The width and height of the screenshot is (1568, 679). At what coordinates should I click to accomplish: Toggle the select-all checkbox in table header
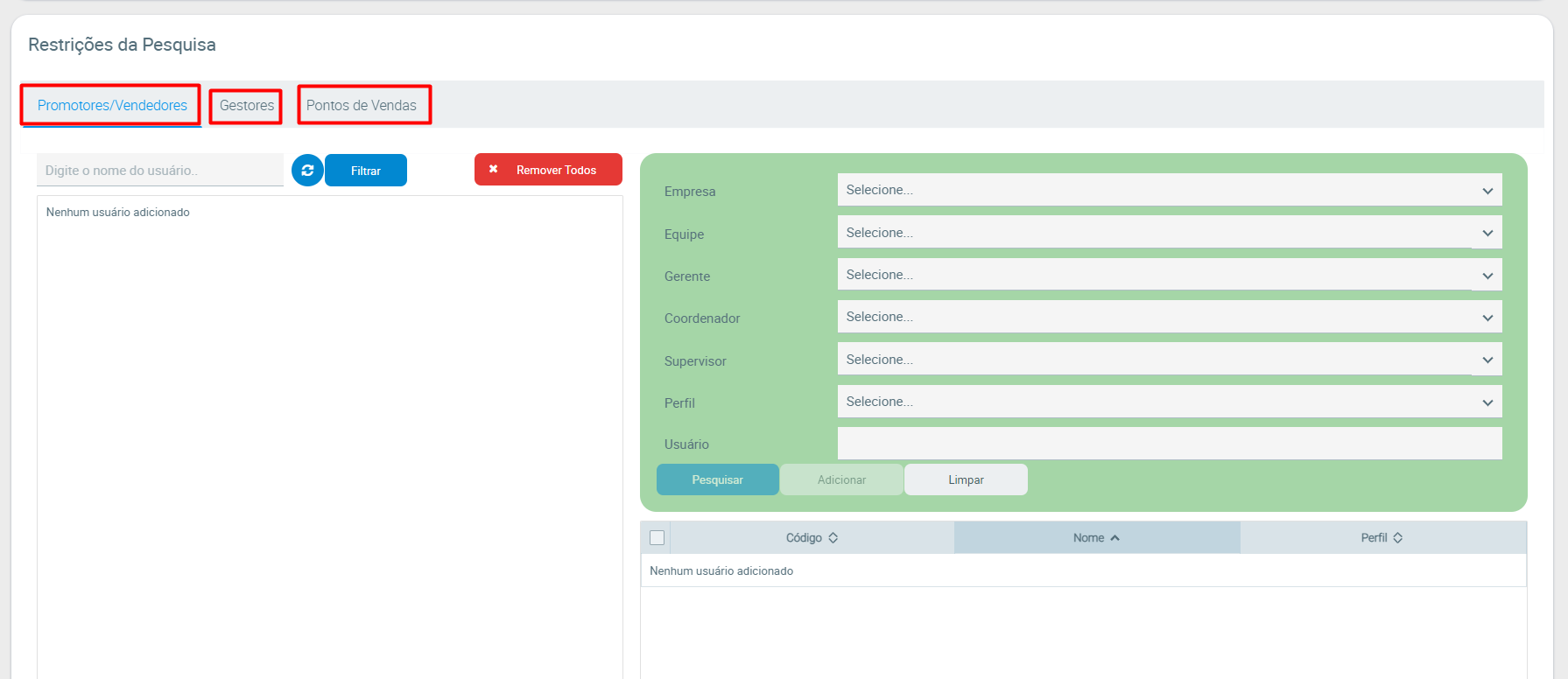coord(657,538)
